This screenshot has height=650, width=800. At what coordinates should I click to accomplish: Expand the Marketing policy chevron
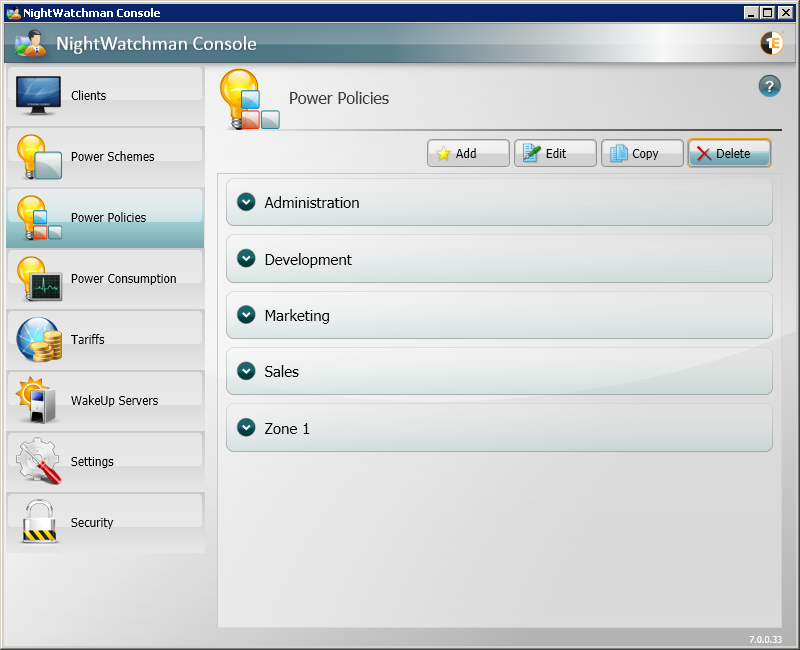pyautogui.click(x=246, y=315)
